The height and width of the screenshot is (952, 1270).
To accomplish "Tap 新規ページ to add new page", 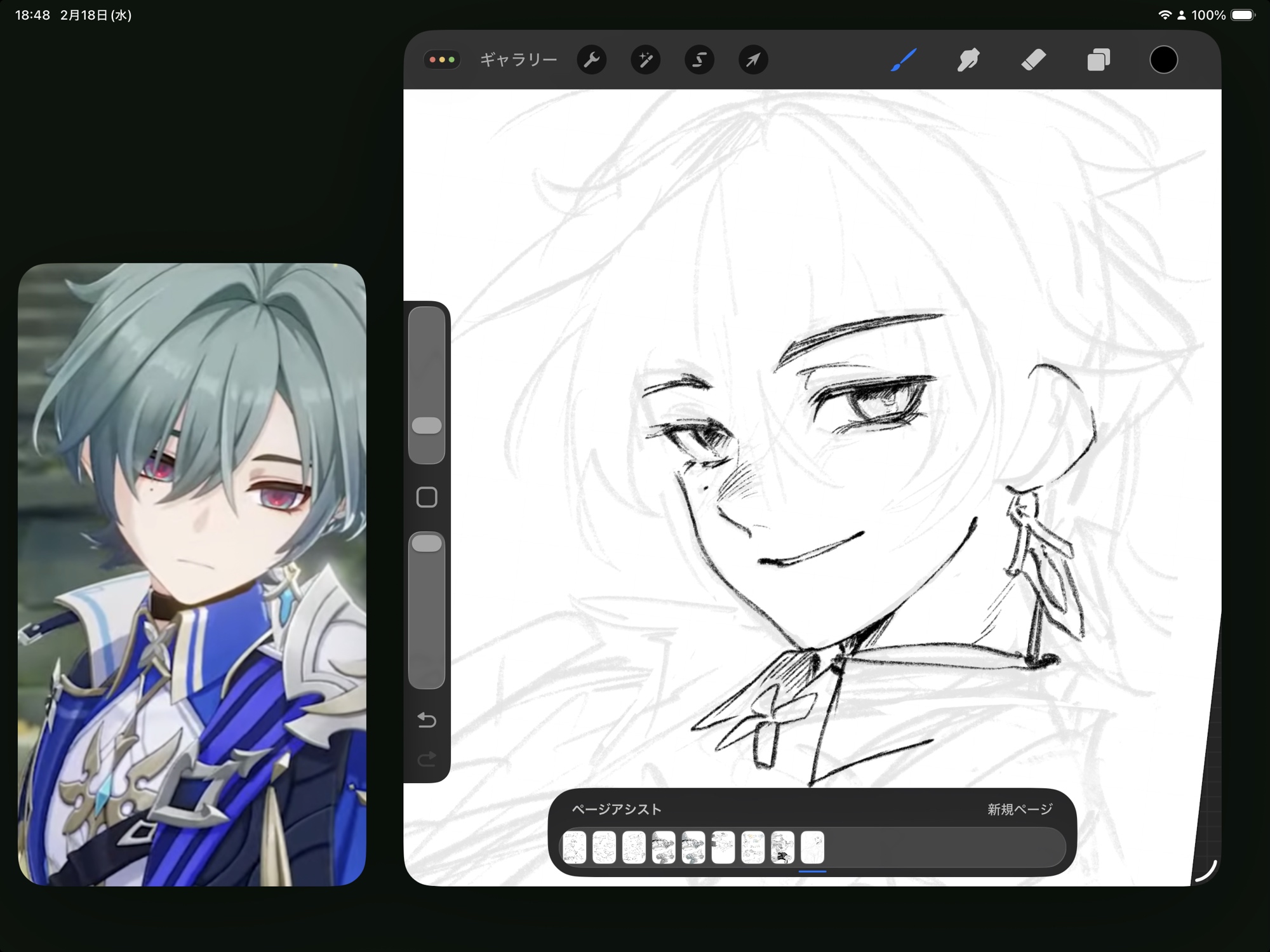I will tap(1020, 809).
